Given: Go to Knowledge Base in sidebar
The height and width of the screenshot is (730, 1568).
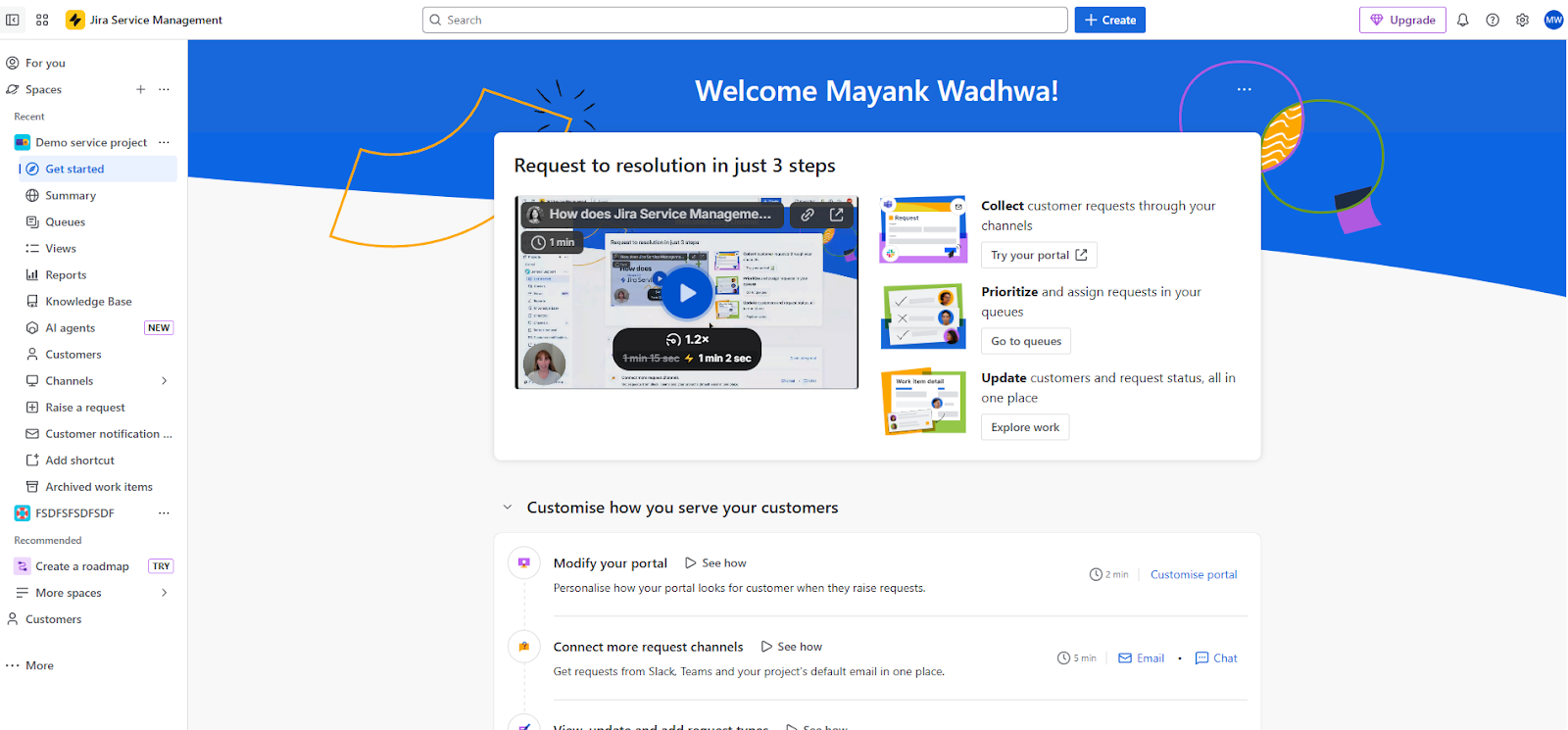Looking at the screenshot, I should click(x=88, y=302).
